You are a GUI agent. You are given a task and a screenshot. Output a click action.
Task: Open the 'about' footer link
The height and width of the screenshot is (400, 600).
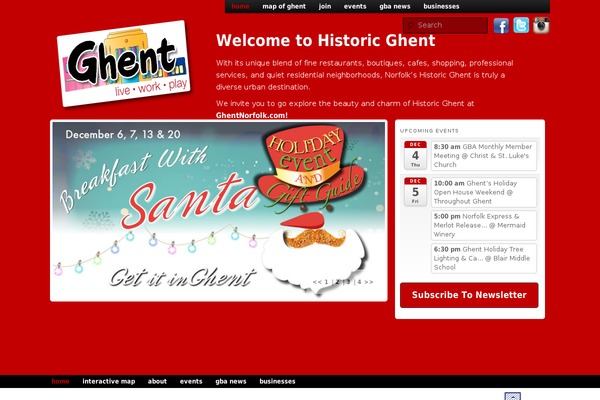pyautogui.click(x=157, y=381)
